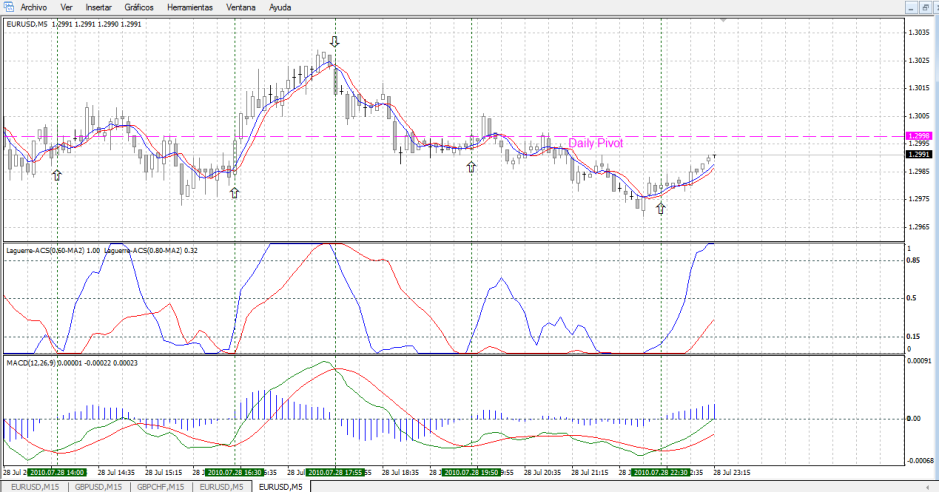
Task: Open the Archivo menu
Action: pos(34,7)
